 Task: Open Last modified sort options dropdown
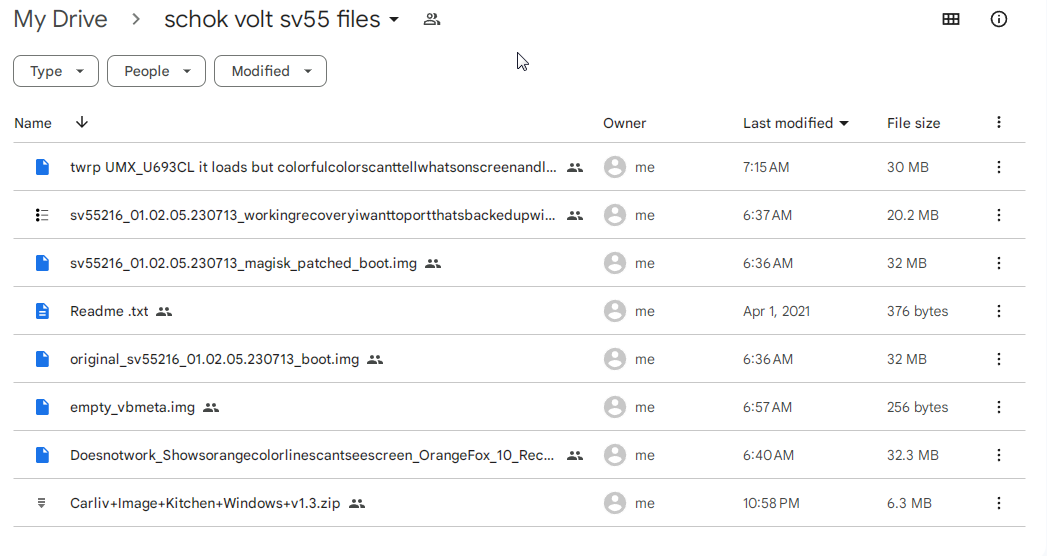(844, 123)
